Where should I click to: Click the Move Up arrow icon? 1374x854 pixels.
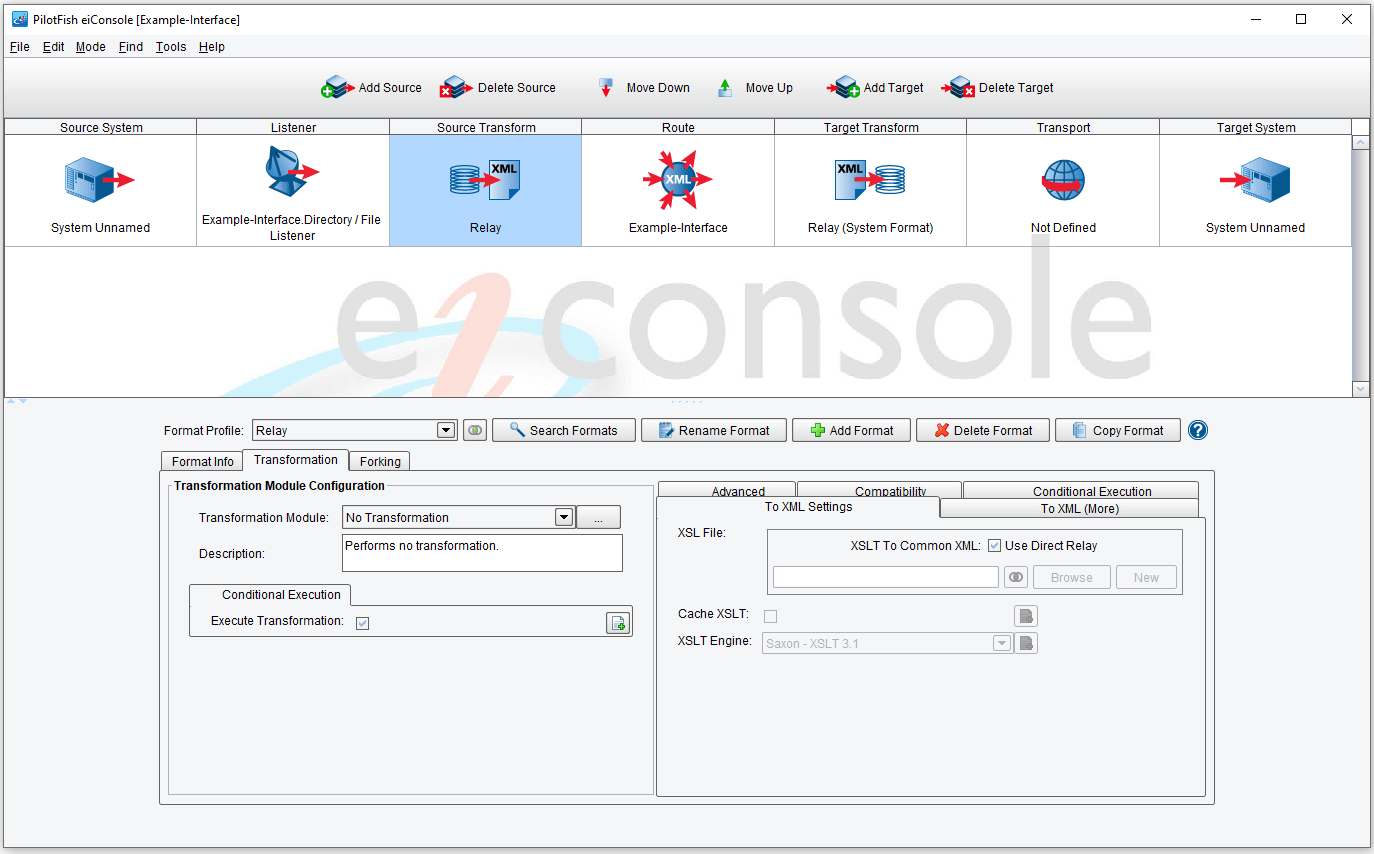click(x=725, y=88)
